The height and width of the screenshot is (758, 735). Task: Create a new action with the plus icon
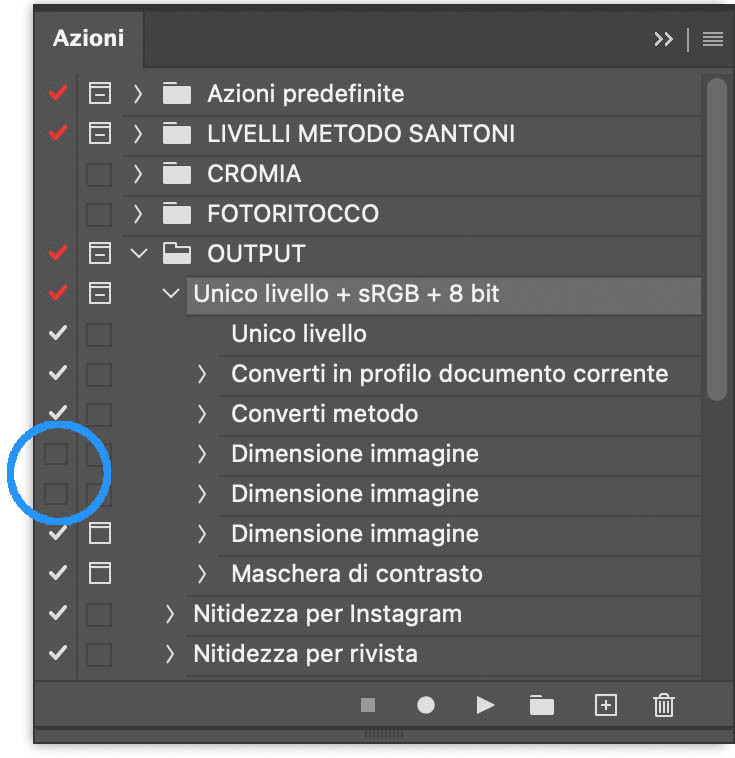[605, 705]
